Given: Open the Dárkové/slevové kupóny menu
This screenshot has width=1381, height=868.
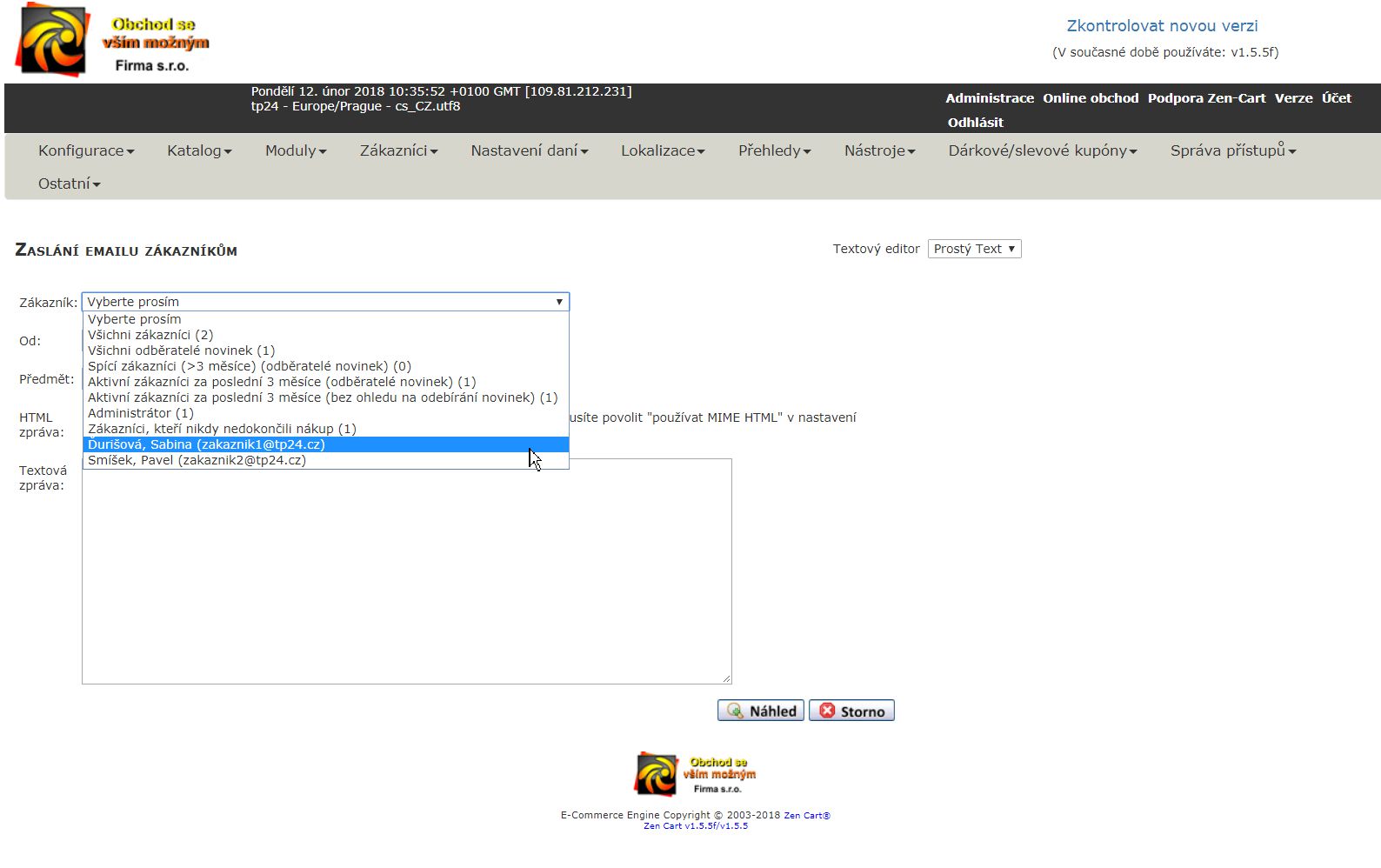Looking at the screenshot, I should [x=1042, y=150].
